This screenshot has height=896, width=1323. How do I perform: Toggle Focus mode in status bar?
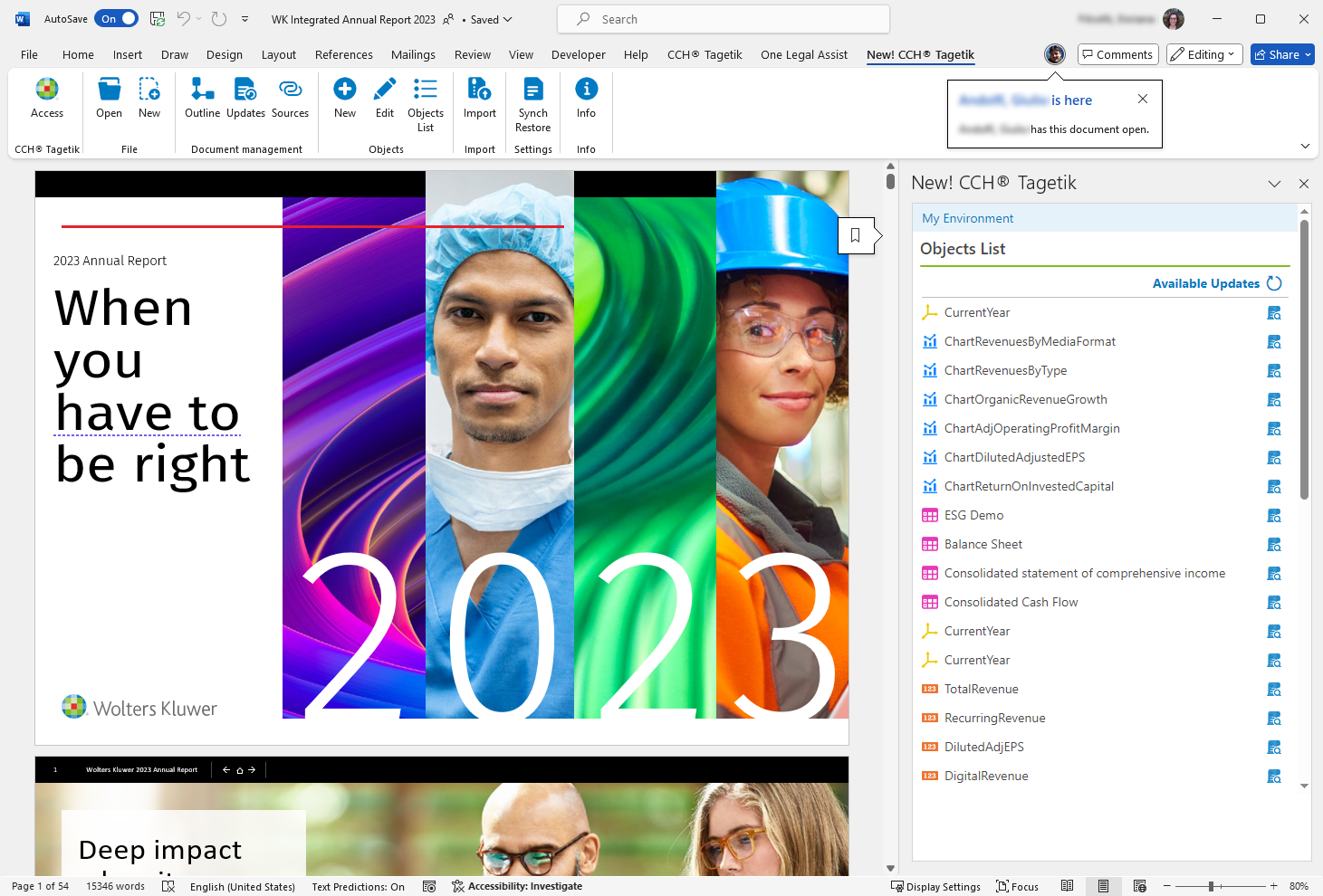click(x=1017, y=886)
